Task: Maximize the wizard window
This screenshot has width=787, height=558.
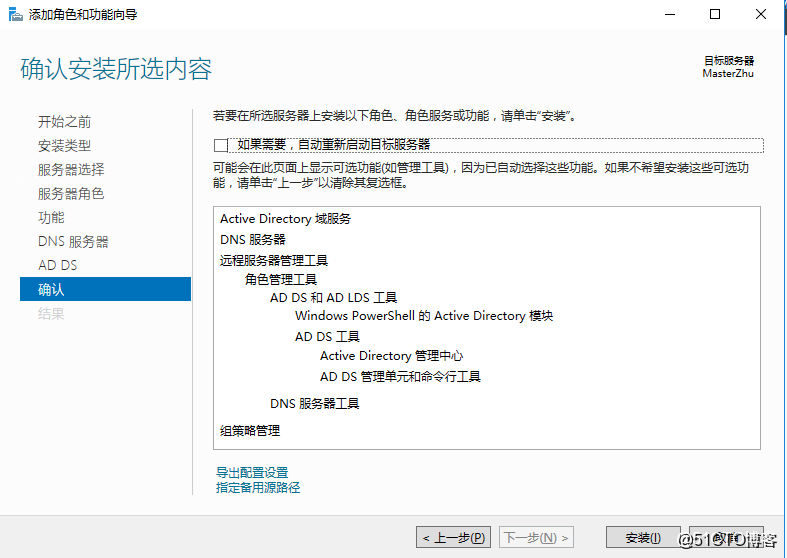Action: [x=715, y=14]
